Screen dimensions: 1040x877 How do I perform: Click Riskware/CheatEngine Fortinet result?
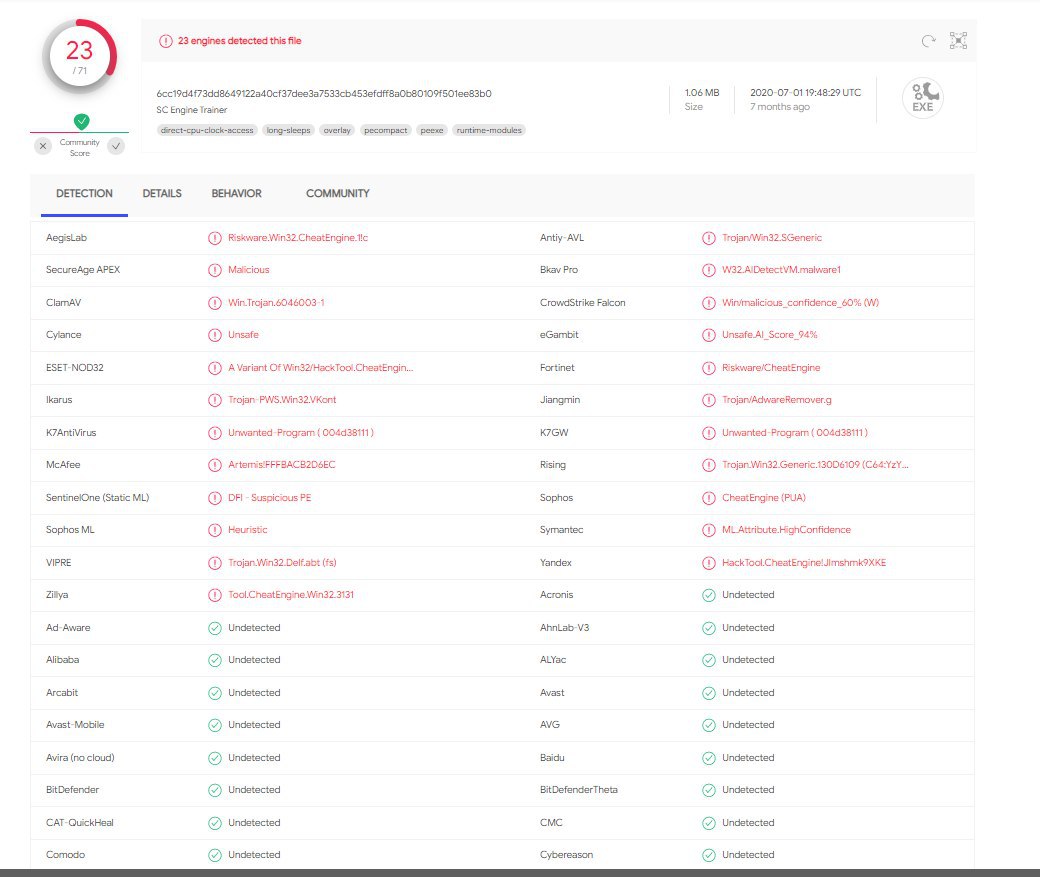[771, 368]
